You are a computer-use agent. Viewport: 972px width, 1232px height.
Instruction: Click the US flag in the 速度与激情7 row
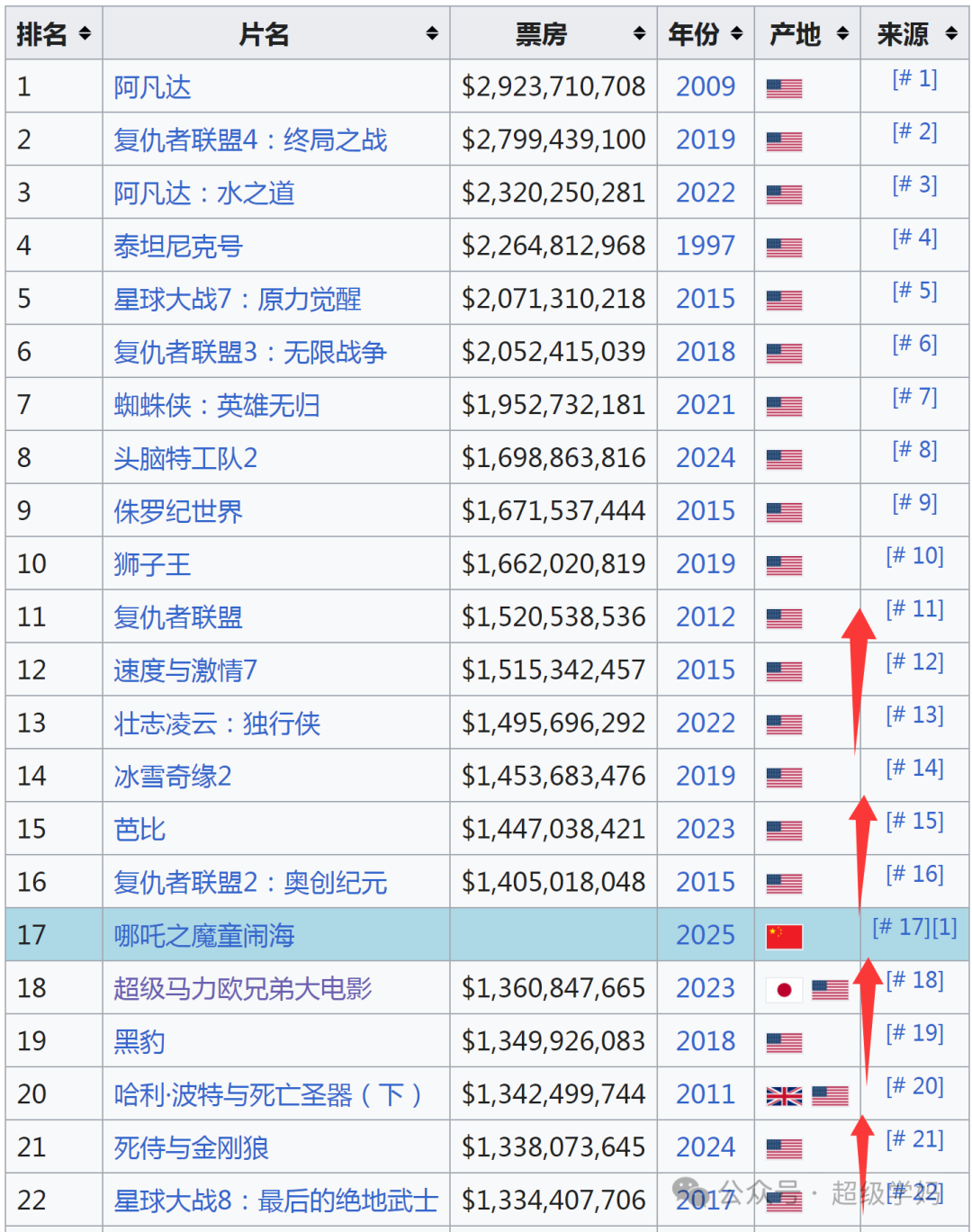pyautogui.click(x=784, y=672)
